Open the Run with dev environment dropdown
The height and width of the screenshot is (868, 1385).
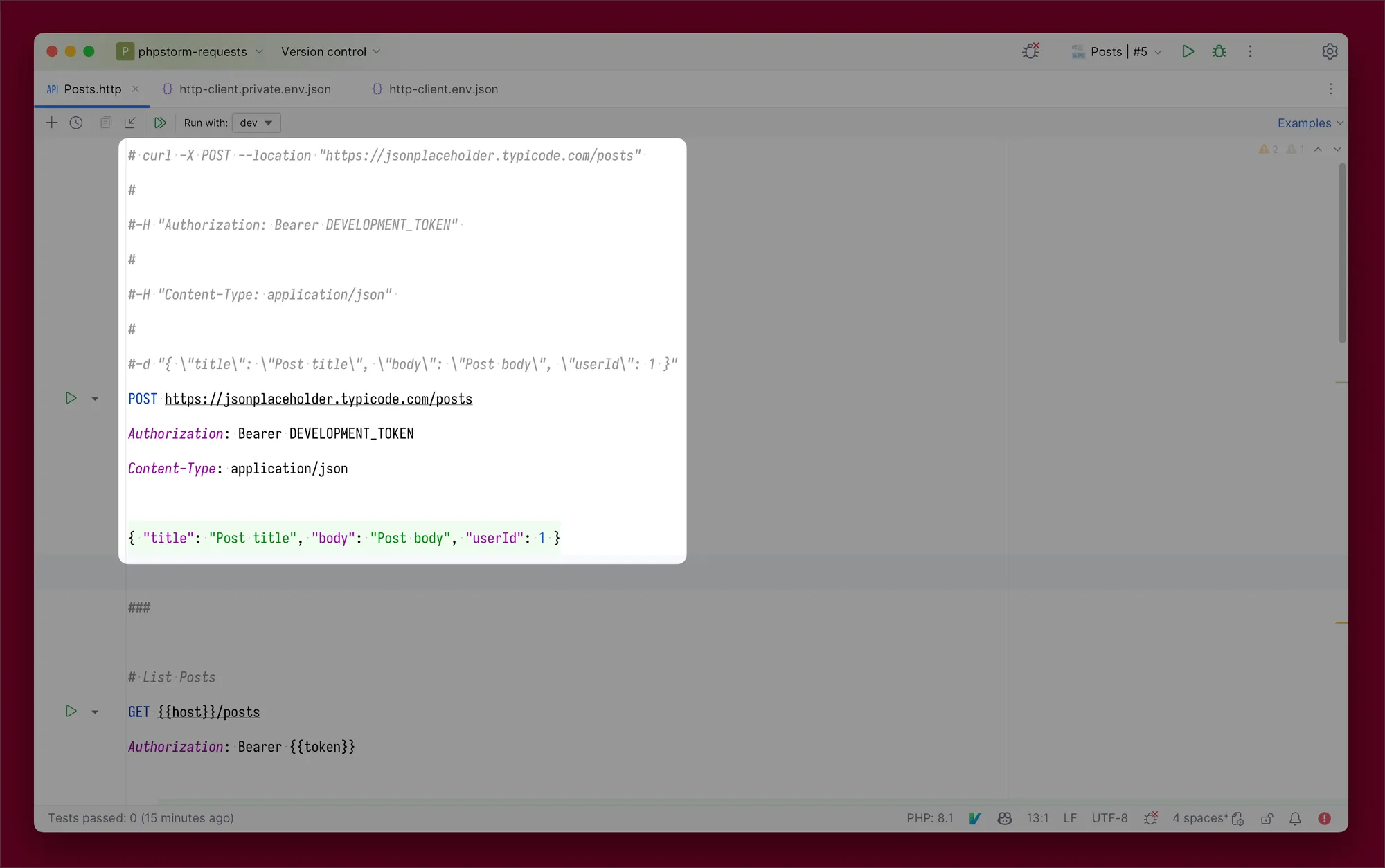pyautogui.click(x=256, y=123)
